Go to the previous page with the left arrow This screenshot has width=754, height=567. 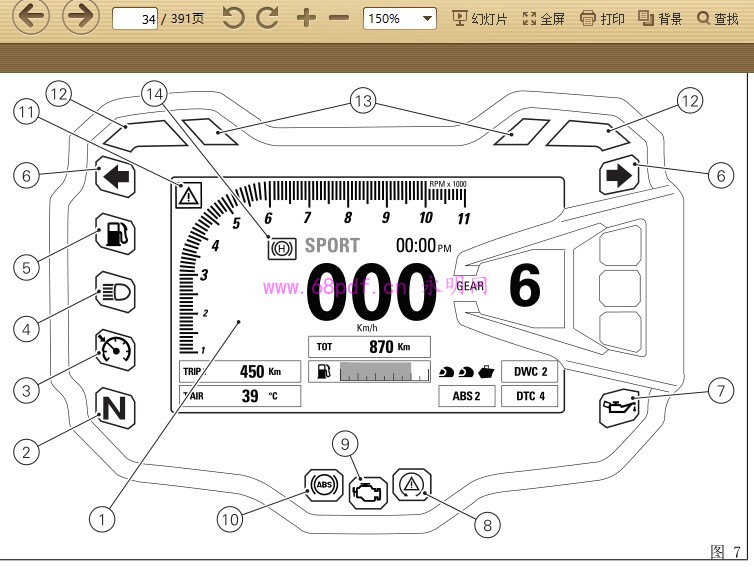(30, 17)
